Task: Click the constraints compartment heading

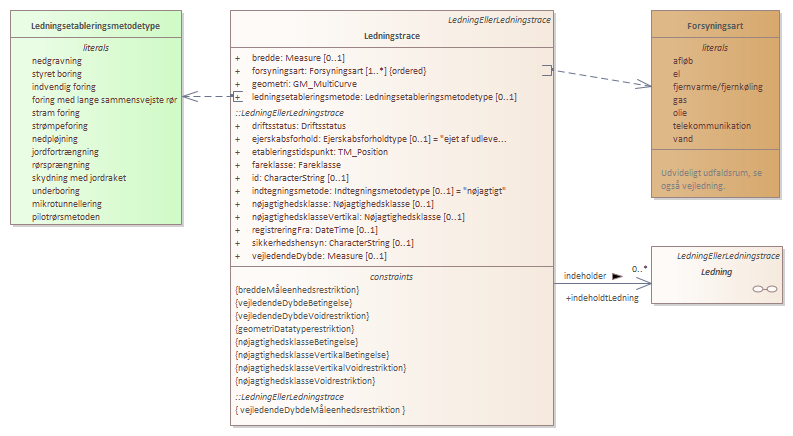Action: pyautogui.click(x=391, y=276)
